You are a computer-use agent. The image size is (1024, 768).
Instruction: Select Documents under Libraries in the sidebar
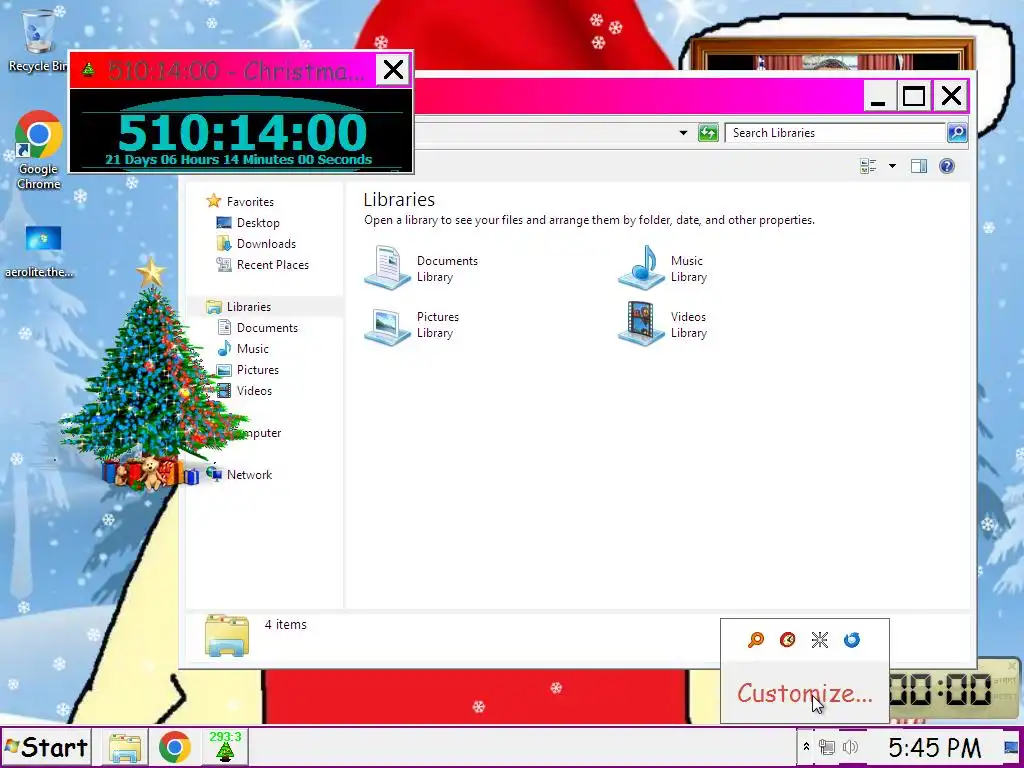267,328
